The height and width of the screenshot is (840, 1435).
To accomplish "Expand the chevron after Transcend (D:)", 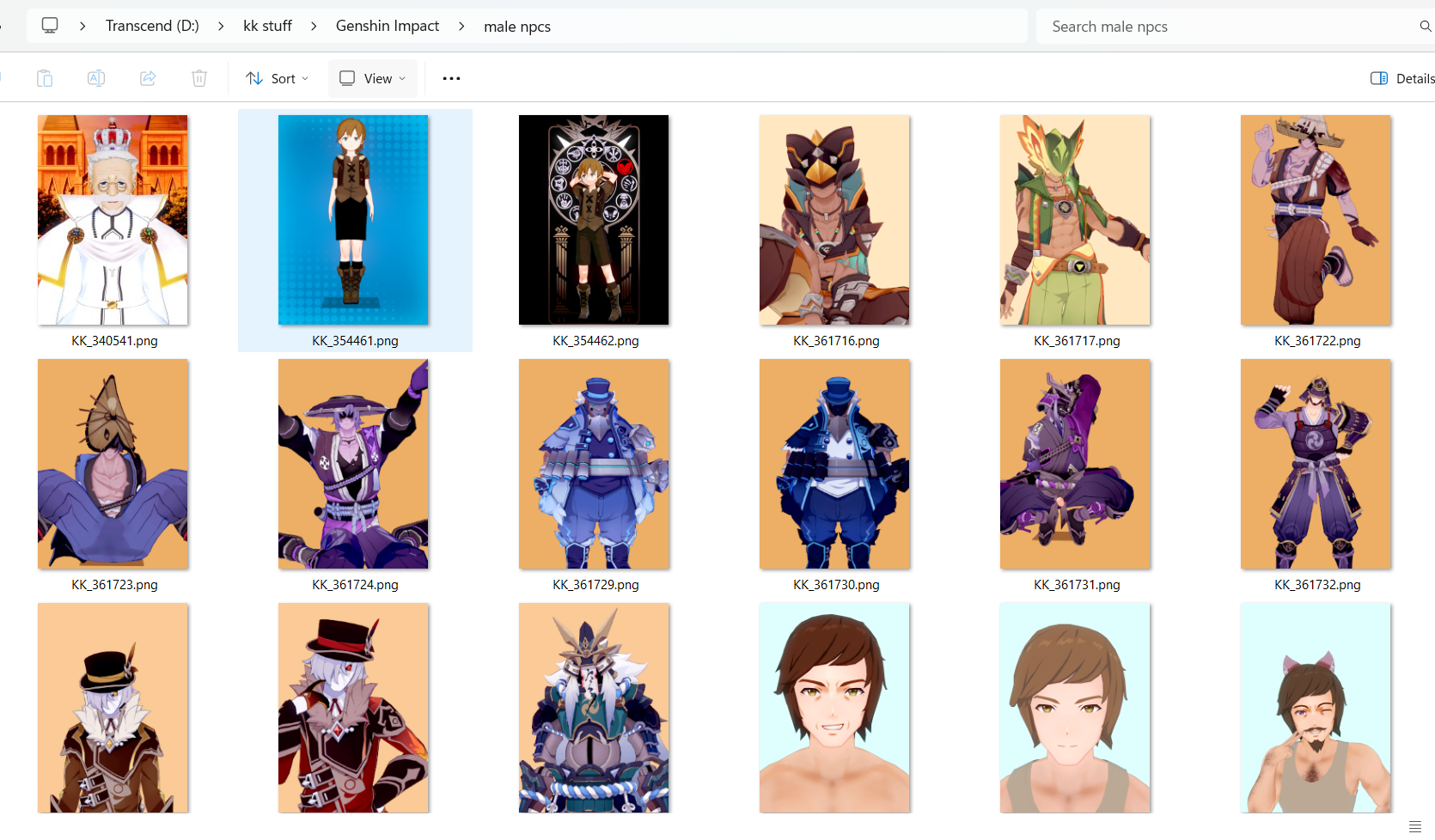I will point(221,27).
